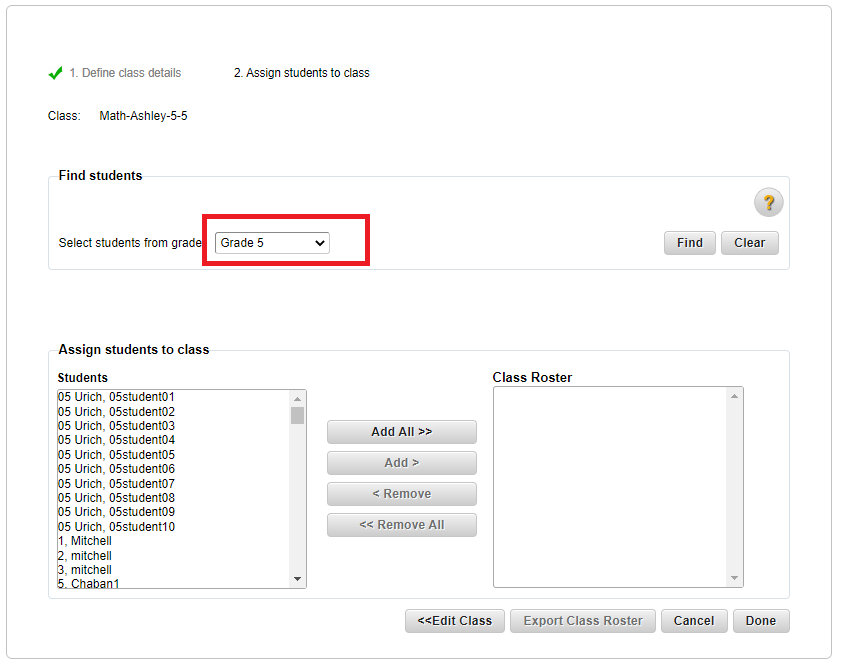Viewport: 842px width, 667px height.
Task: Click the Remove All button
Action: coord(401,524)
